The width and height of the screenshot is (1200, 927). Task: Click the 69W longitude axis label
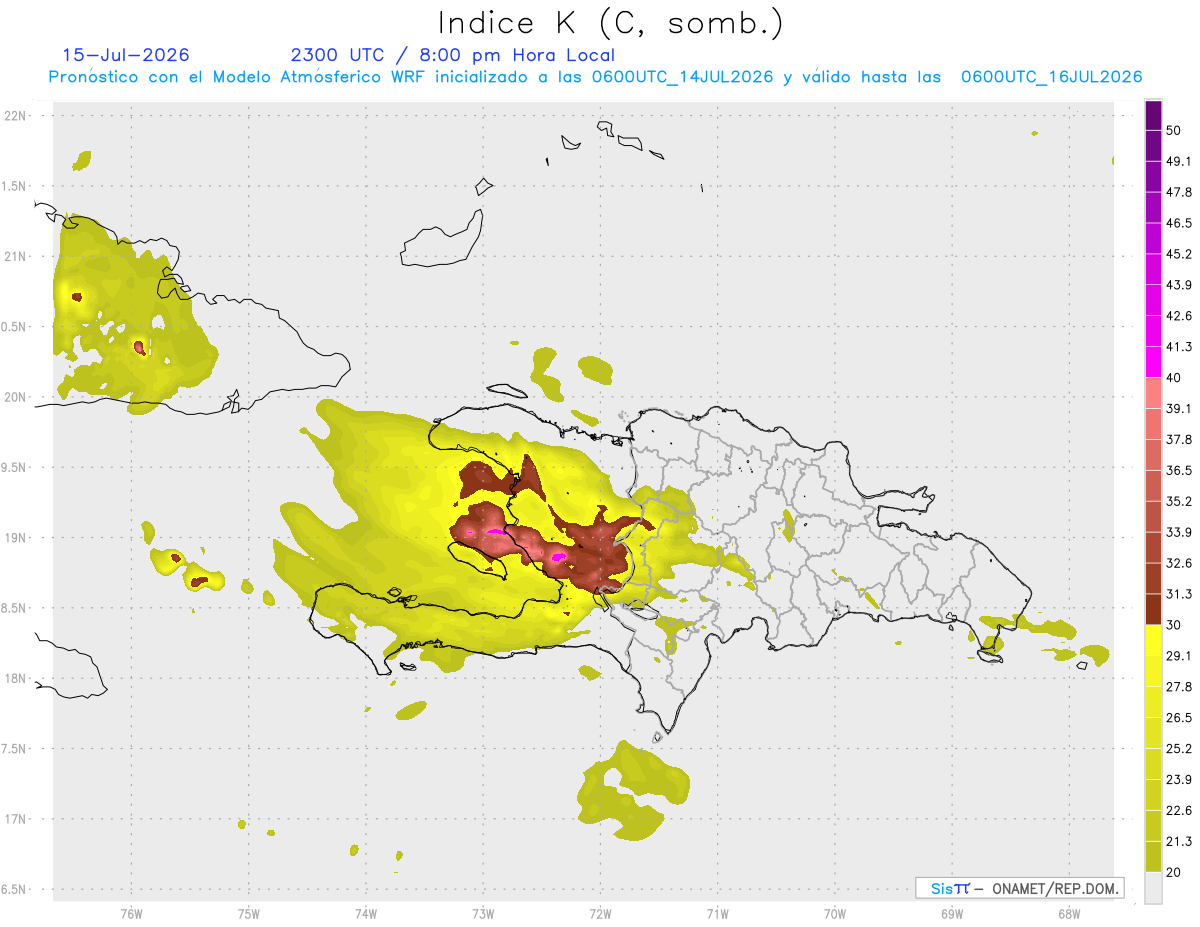pyautogui.click(x=951, y=913)
